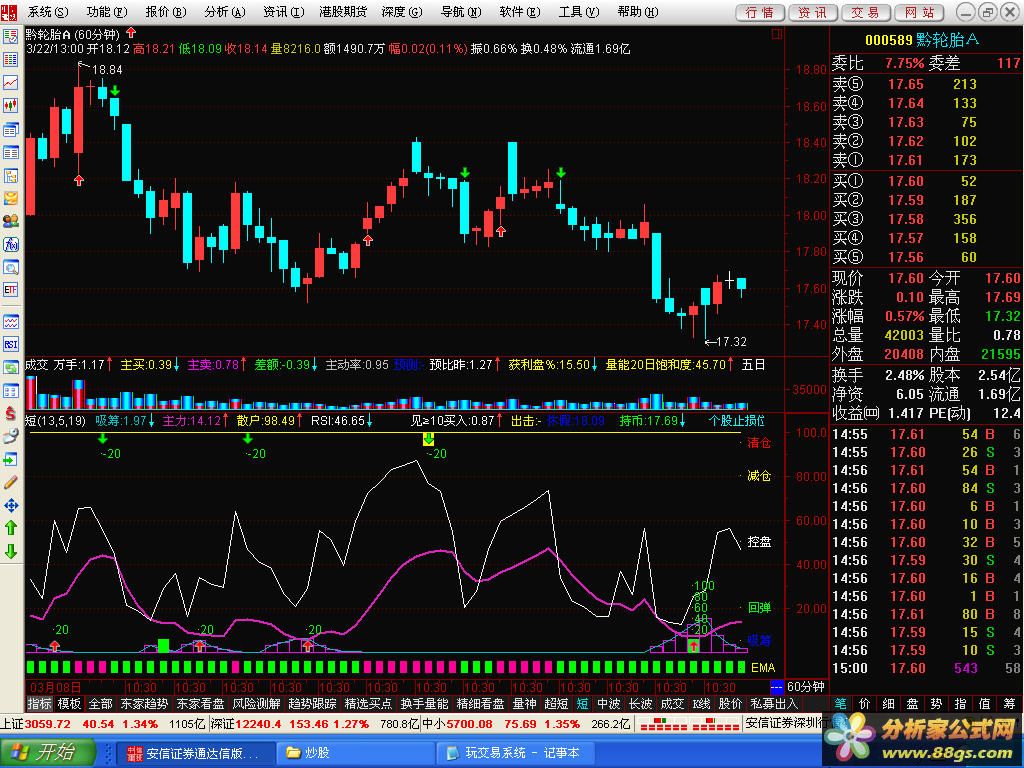Open the 报价(B) menu

tap(165, 12)
